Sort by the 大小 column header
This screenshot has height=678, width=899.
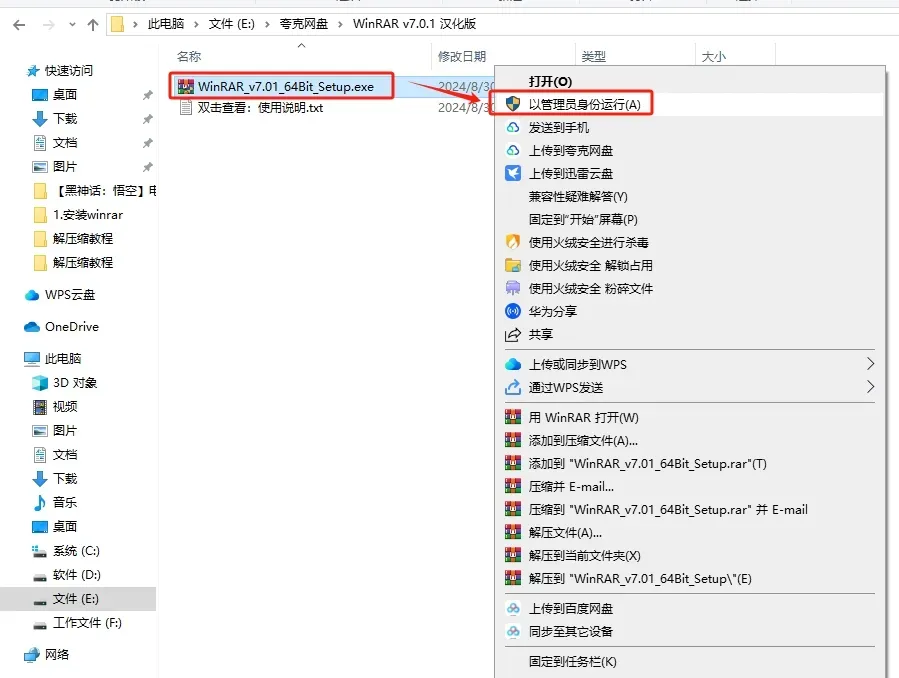(714, 56)
